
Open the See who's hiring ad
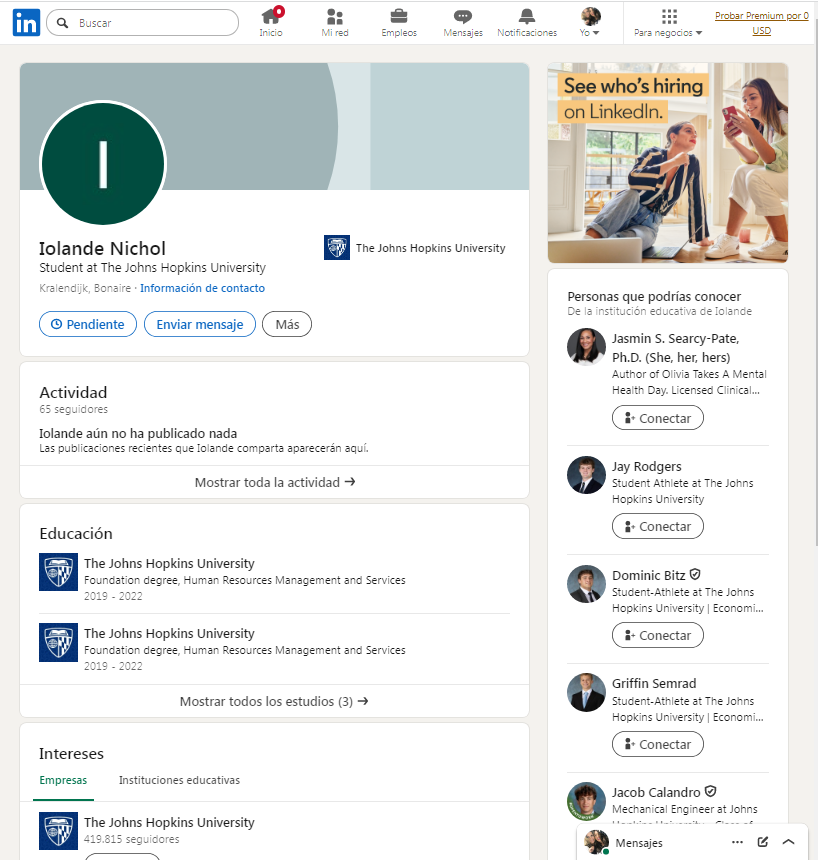[668, 163]
